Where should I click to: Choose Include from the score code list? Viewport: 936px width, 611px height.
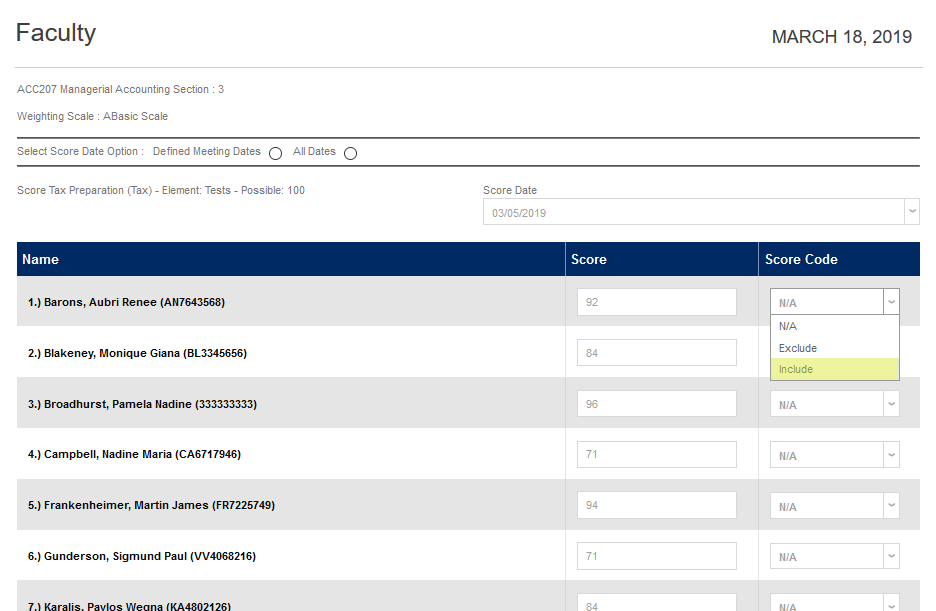coord(834,370)
